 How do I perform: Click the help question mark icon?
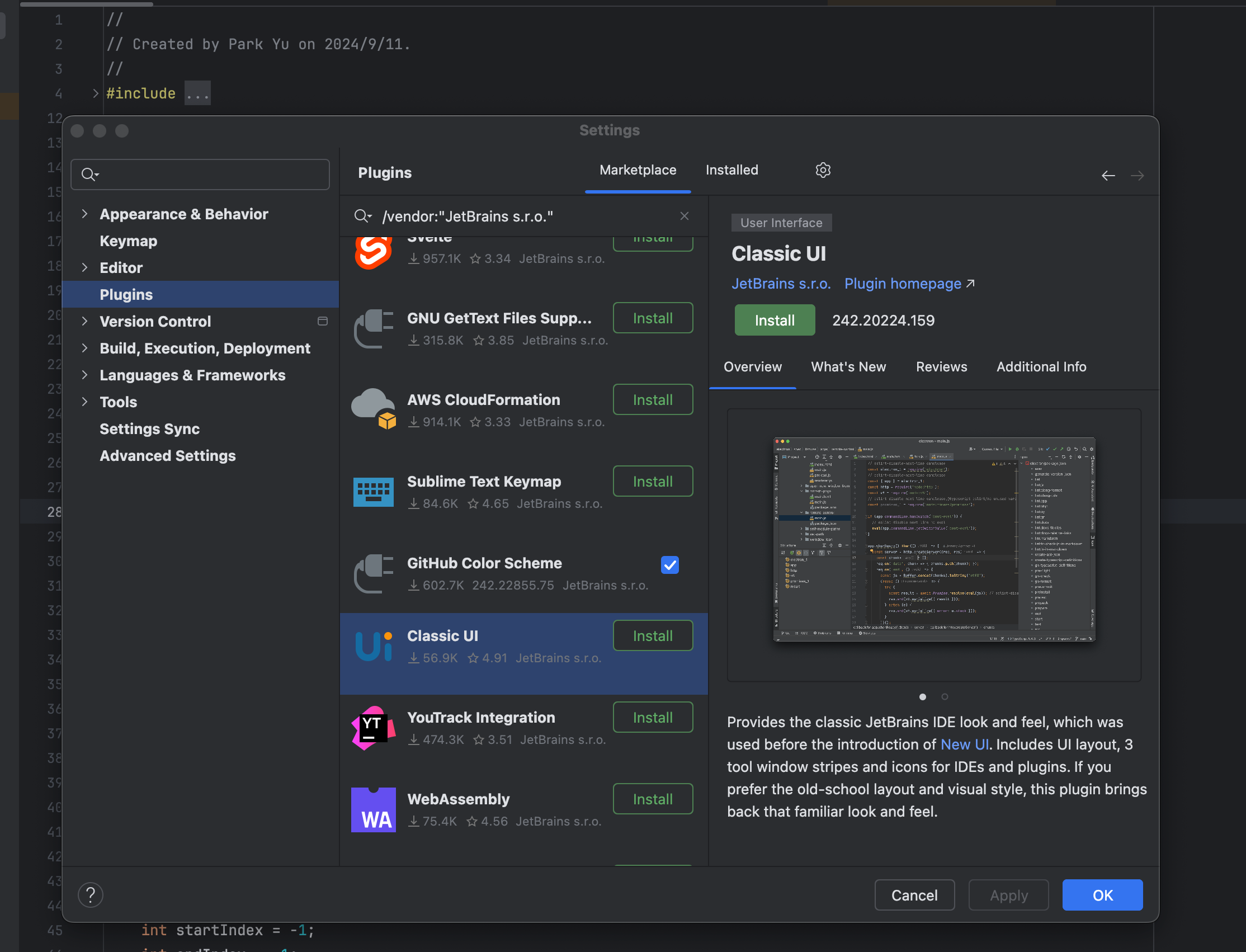[x=90, y=894]
